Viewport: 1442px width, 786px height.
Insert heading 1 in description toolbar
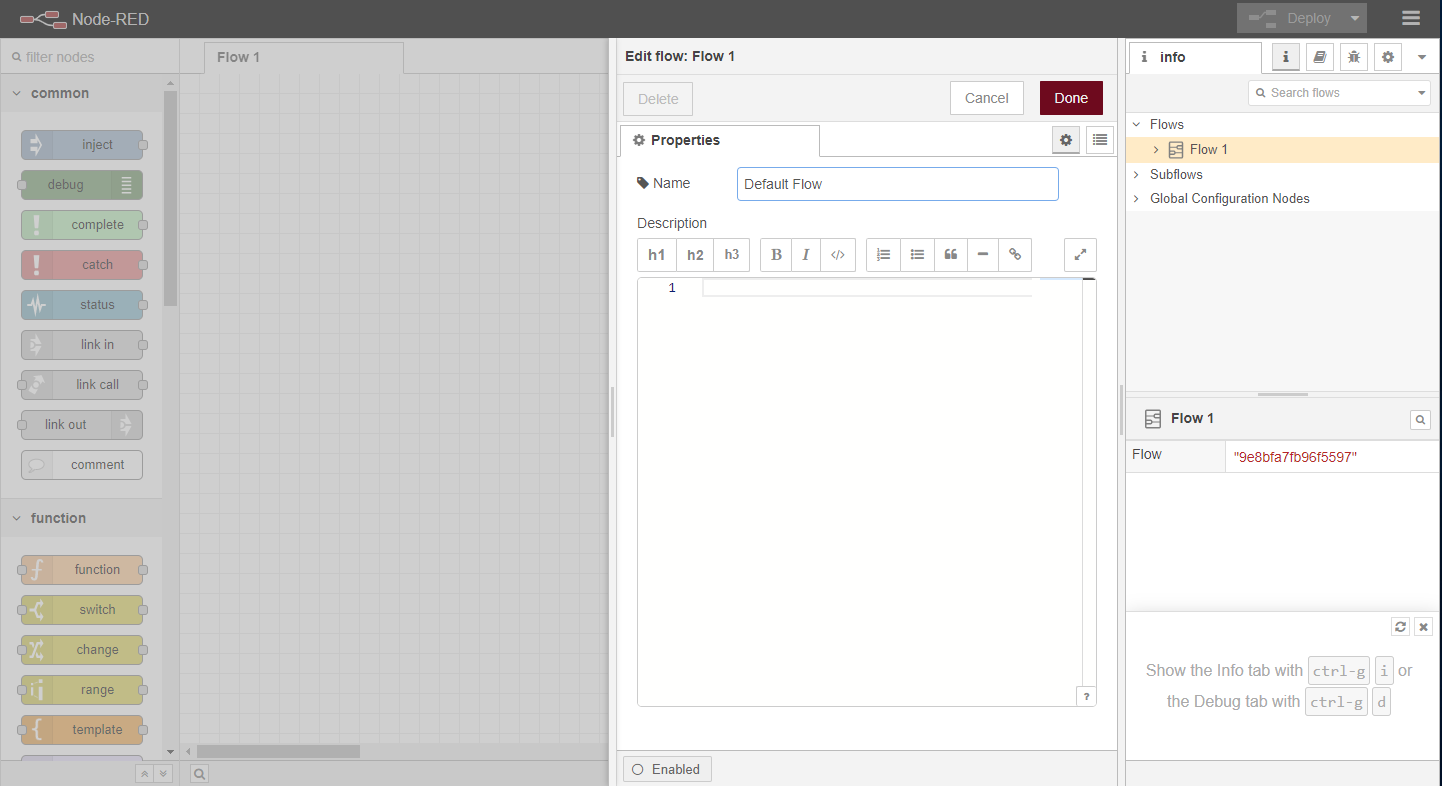click(657, 255)
